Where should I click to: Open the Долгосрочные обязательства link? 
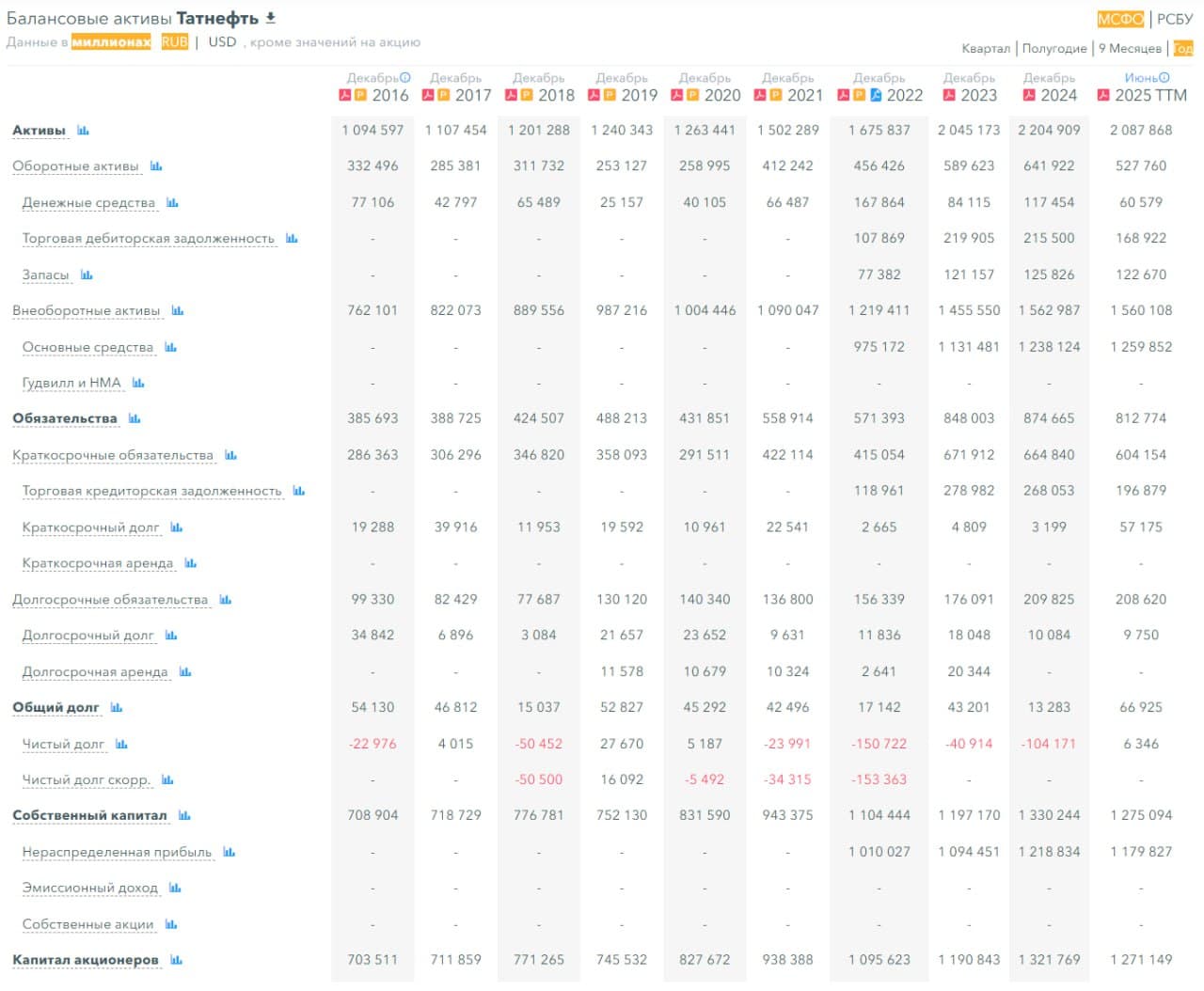pyautogui.click(x=111, y=599)
